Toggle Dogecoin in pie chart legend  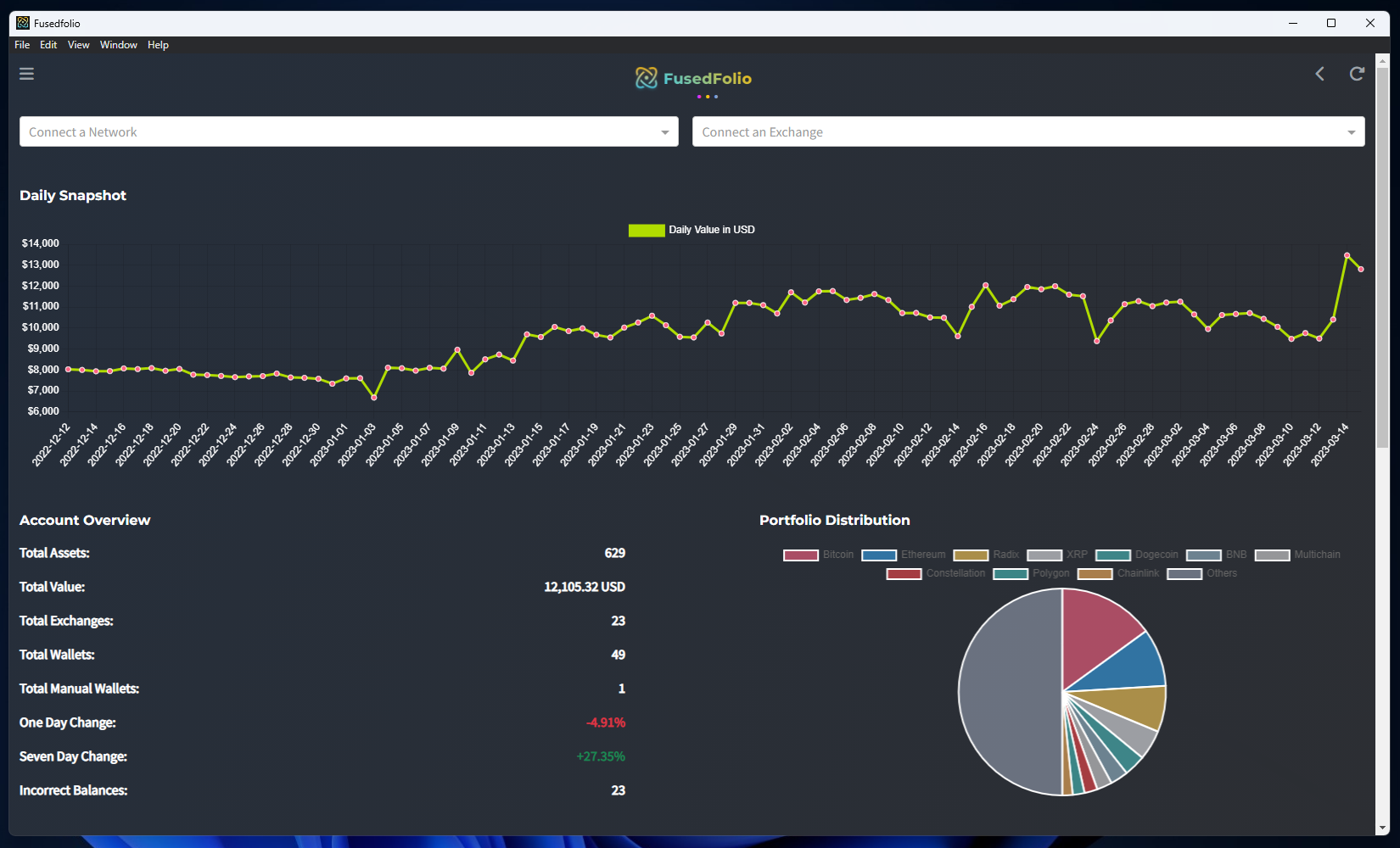1137,555
